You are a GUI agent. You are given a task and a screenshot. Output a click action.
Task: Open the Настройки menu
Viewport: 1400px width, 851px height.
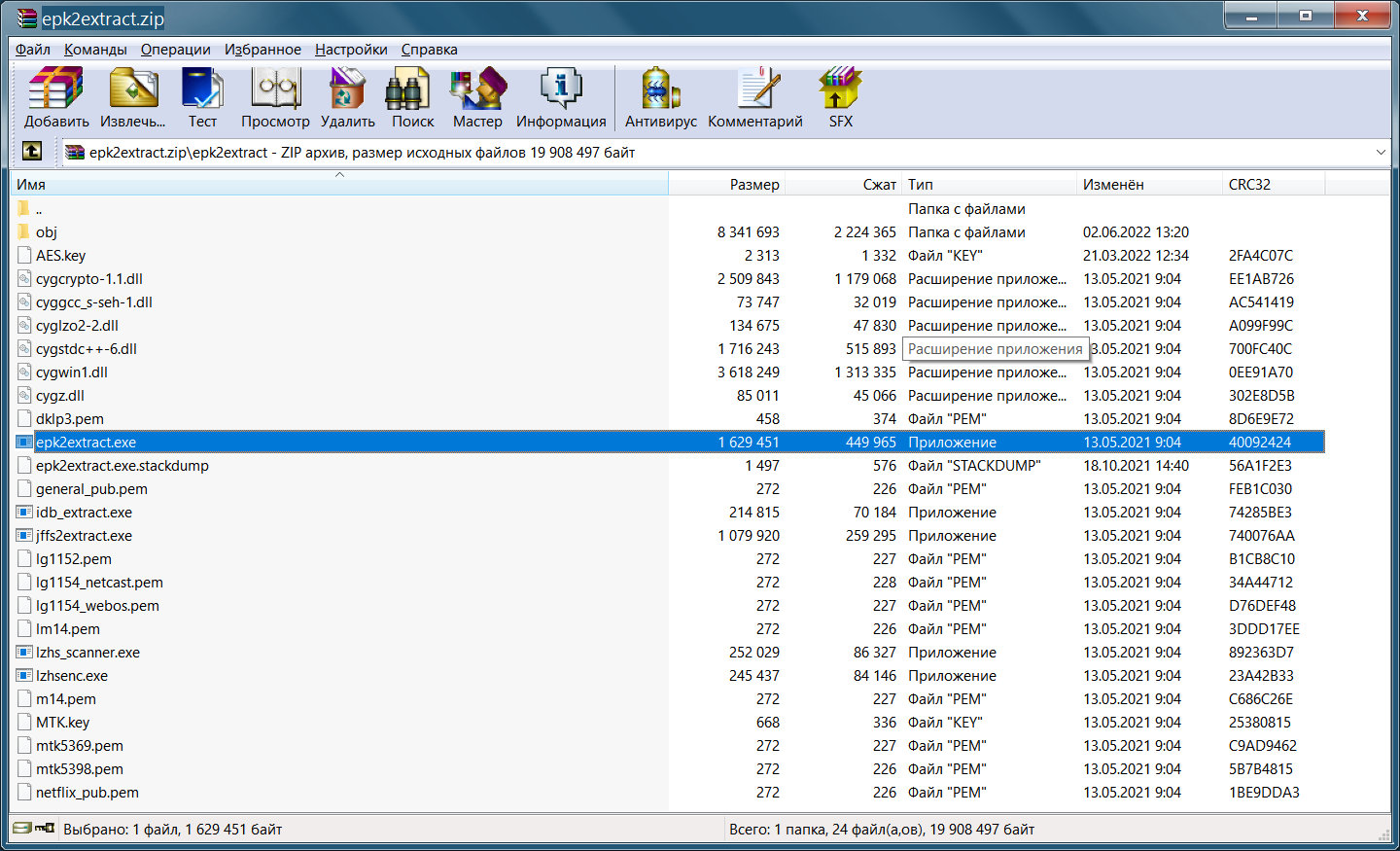351,50
